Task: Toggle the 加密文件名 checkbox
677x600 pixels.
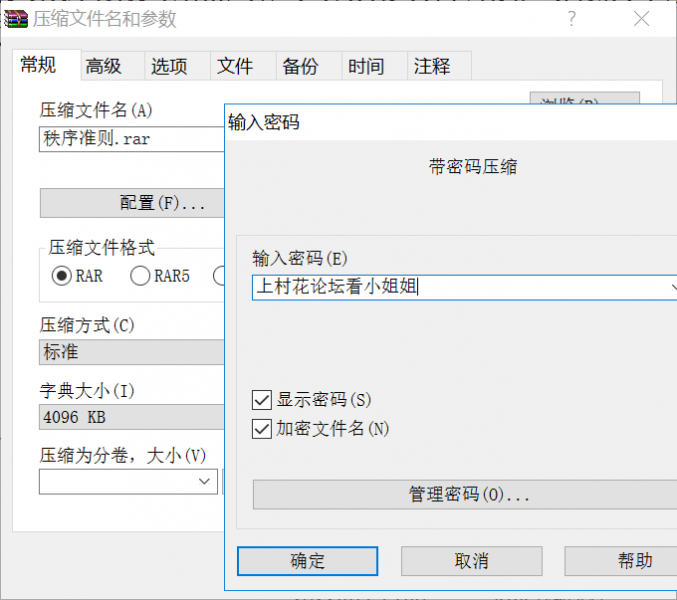Action: click(262, 429)
